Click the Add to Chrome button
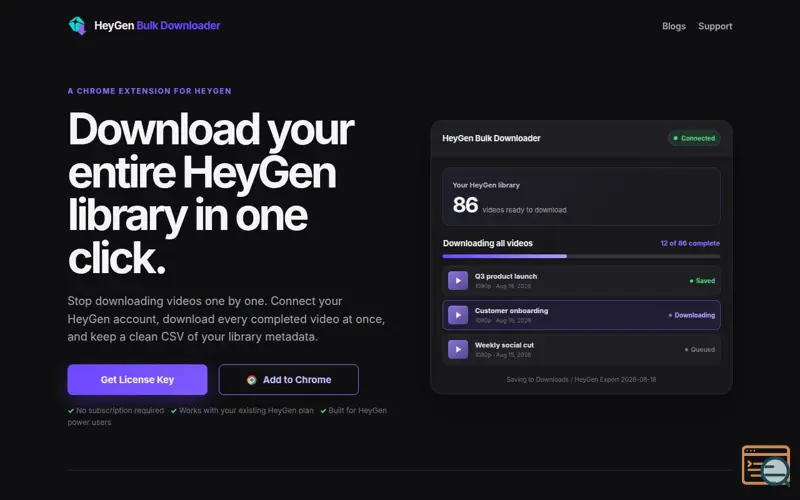 pyautogui.click(x=289, y=380)
